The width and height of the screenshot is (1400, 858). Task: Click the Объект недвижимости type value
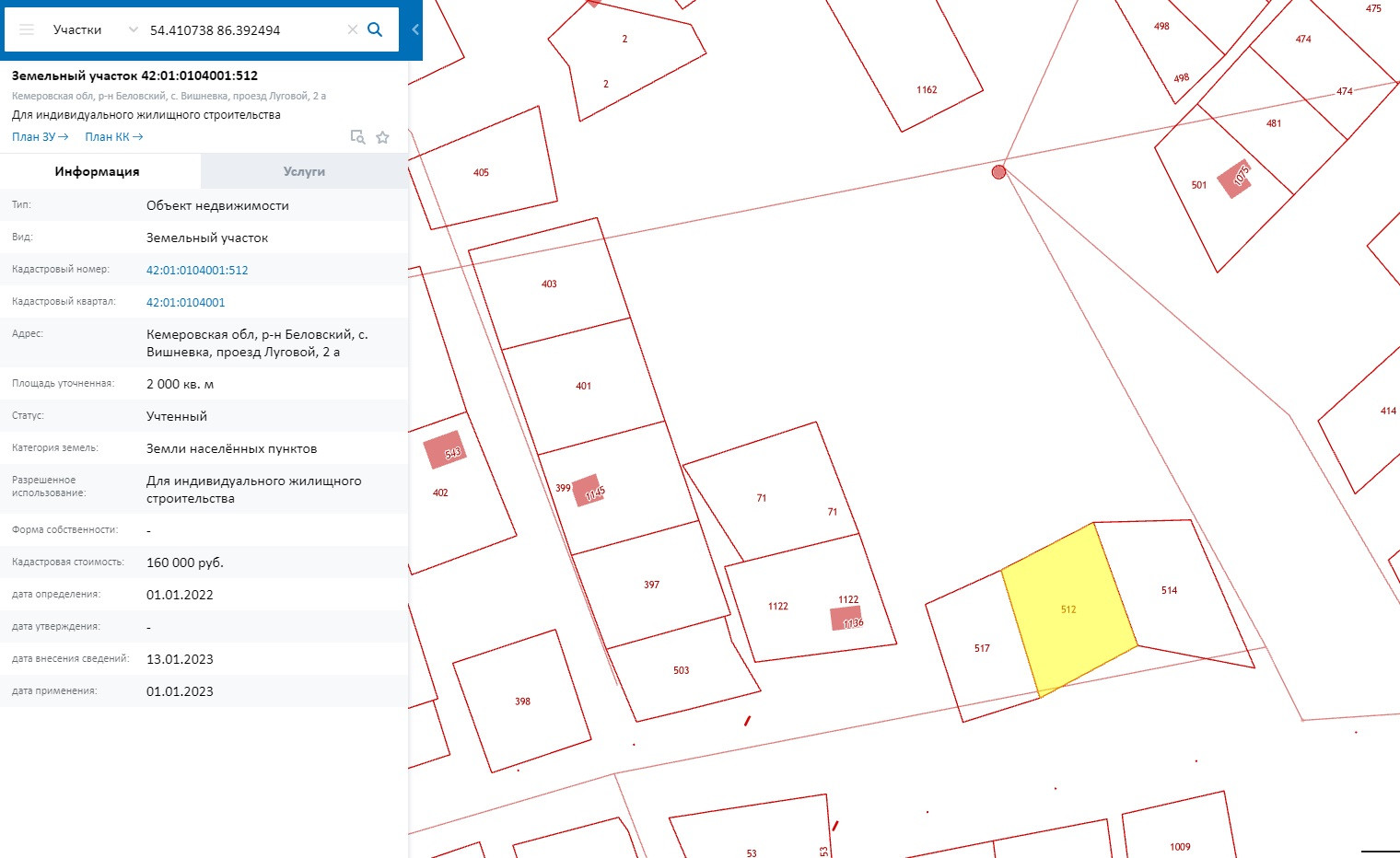point(217,205)
